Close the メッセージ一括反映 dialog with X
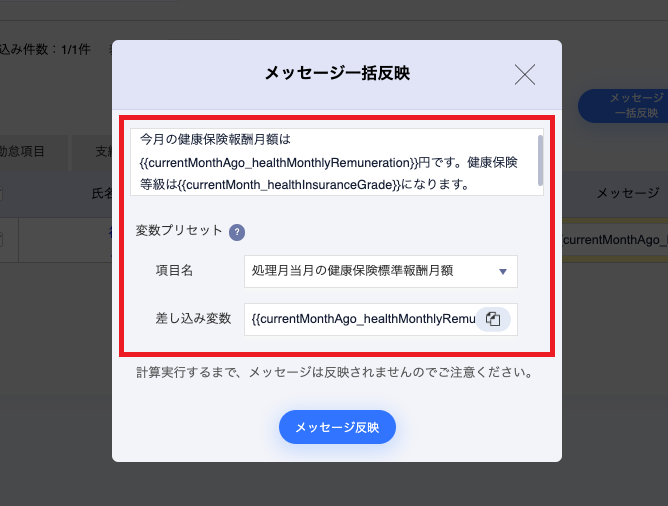 [524, 75]
